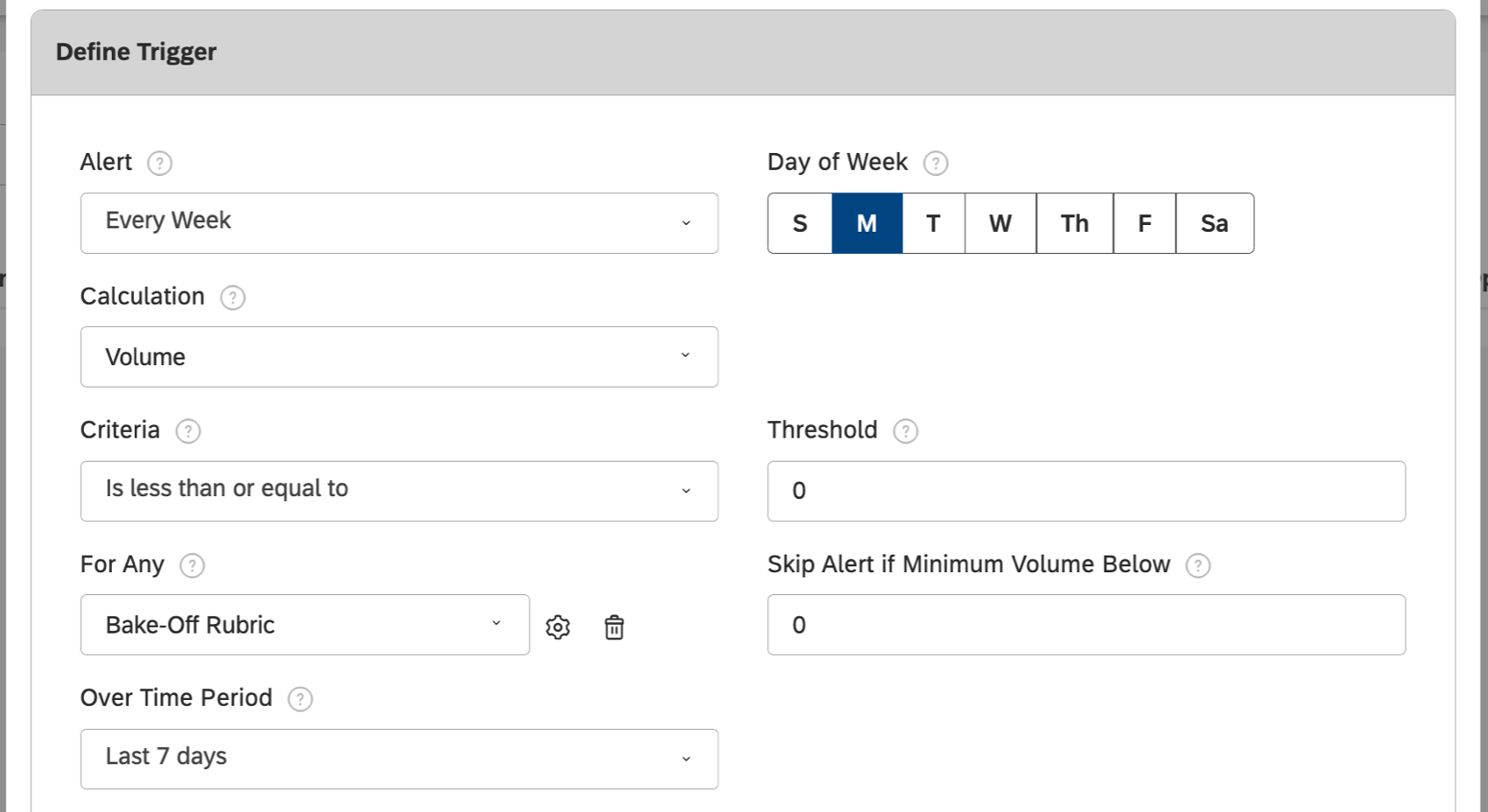Click the Threshold input field

tap(1085, 491)
